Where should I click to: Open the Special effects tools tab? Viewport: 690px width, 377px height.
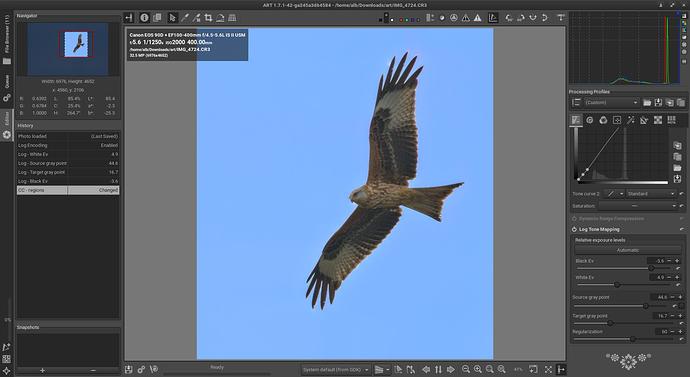coord(631,120)
